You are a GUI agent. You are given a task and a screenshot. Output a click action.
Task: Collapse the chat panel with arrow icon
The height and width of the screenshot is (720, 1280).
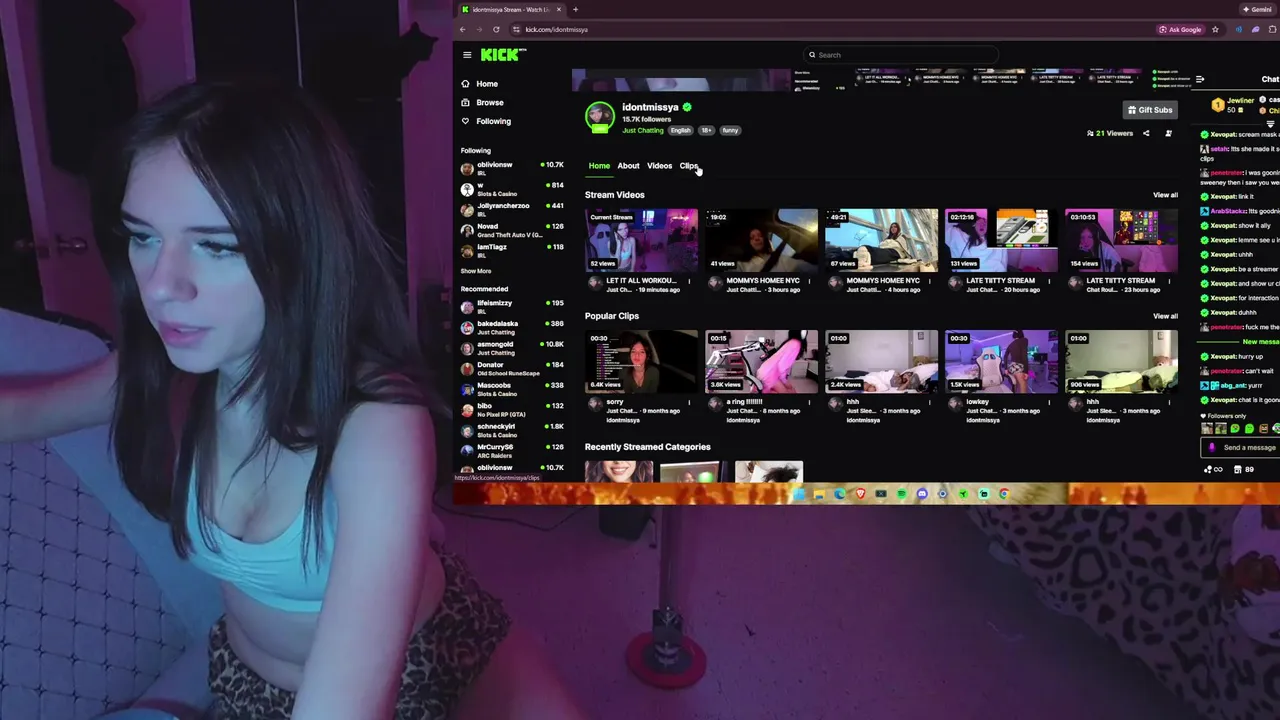click(x=1200, y=79)
